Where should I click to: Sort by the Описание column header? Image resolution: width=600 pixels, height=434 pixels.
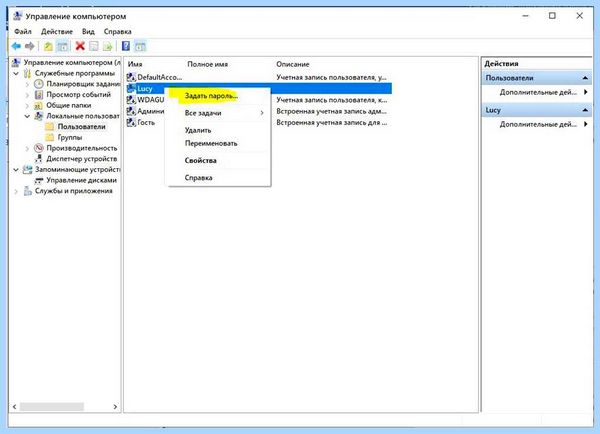(x=293, y=64)
